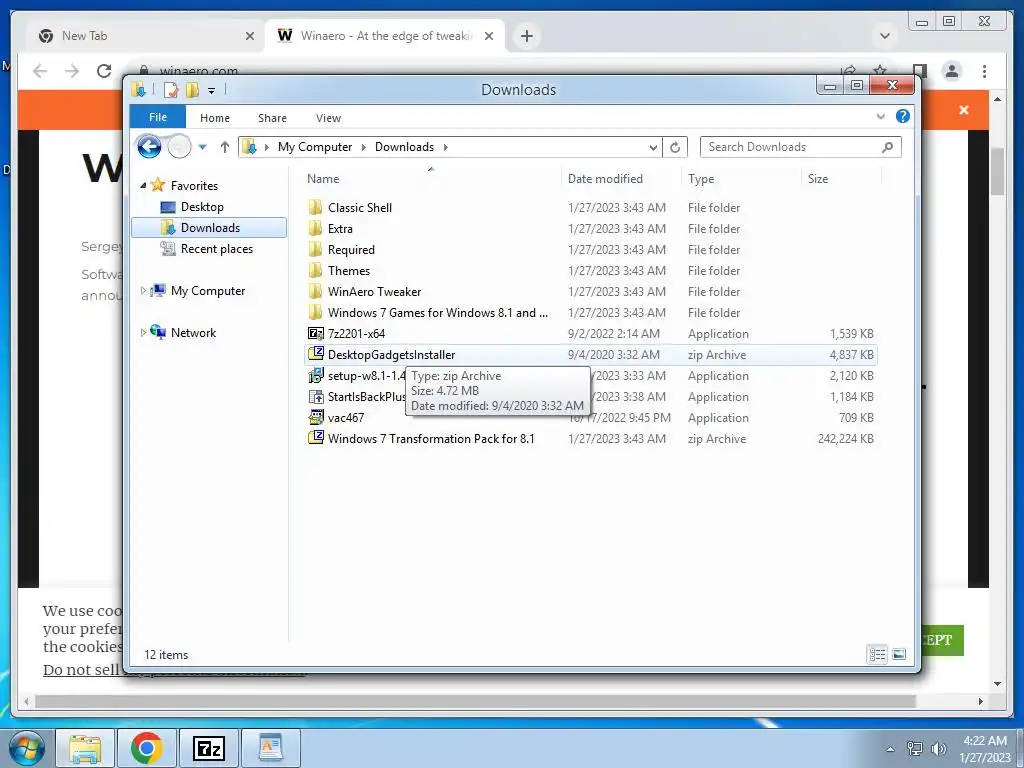Collapse the Favorites tree group
The image size is (1024, 768).
click(x=143, y=185)
